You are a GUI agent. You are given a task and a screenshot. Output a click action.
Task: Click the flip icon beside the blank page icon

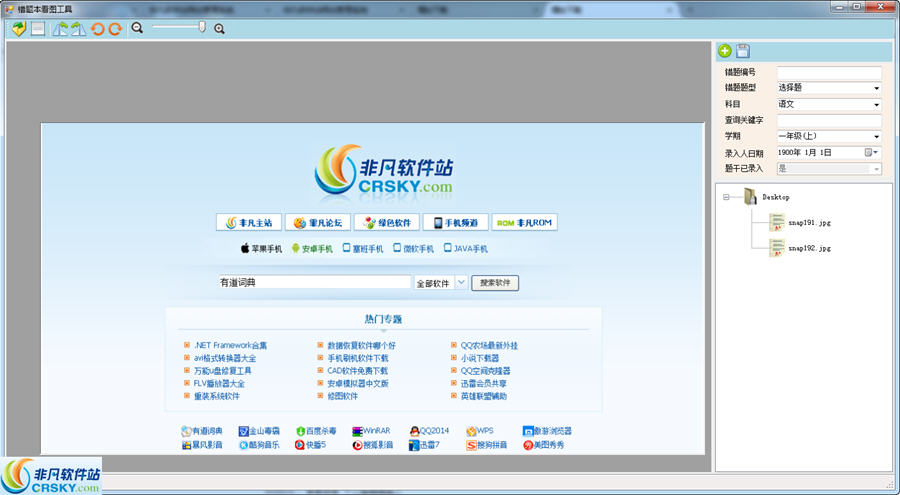tap(60, 29)
